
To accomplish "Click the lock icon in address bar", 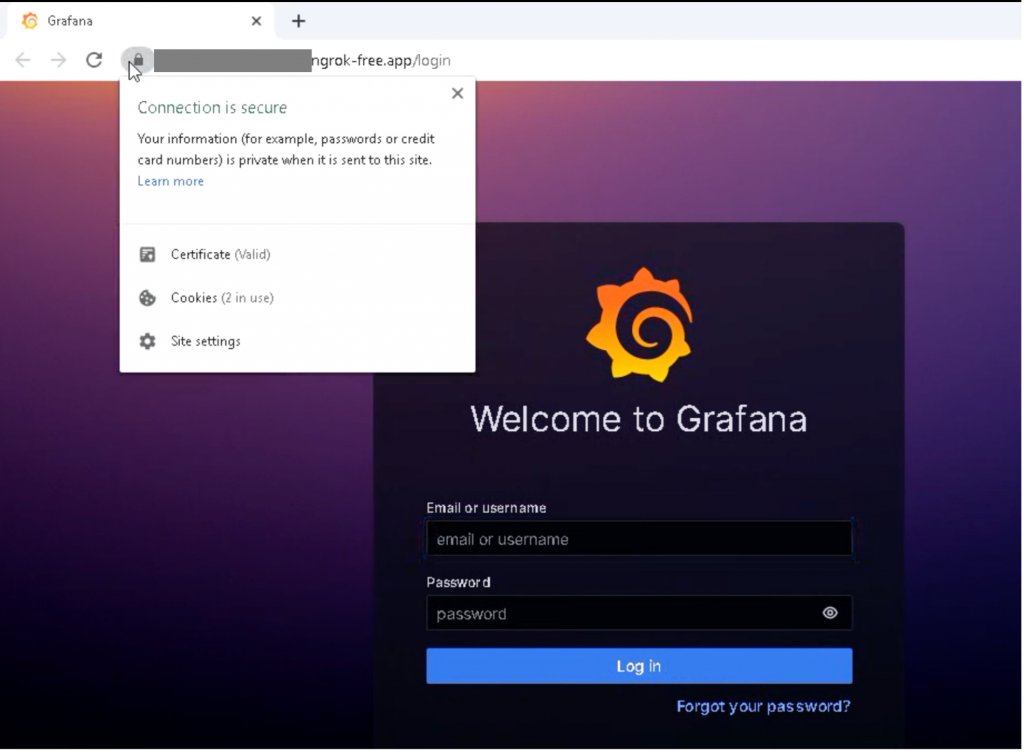I will (139, 60).
